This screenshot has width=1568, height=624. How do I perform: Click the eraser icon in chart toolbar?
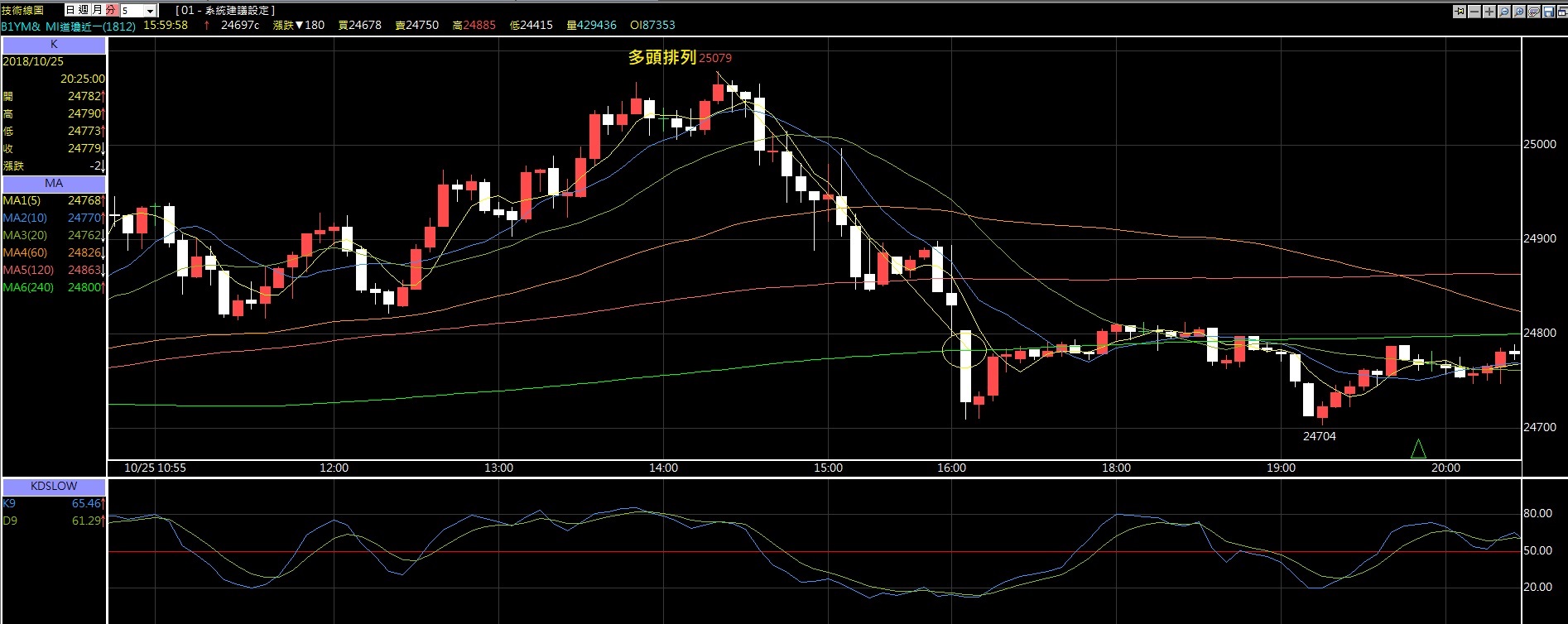[1534, 11]
